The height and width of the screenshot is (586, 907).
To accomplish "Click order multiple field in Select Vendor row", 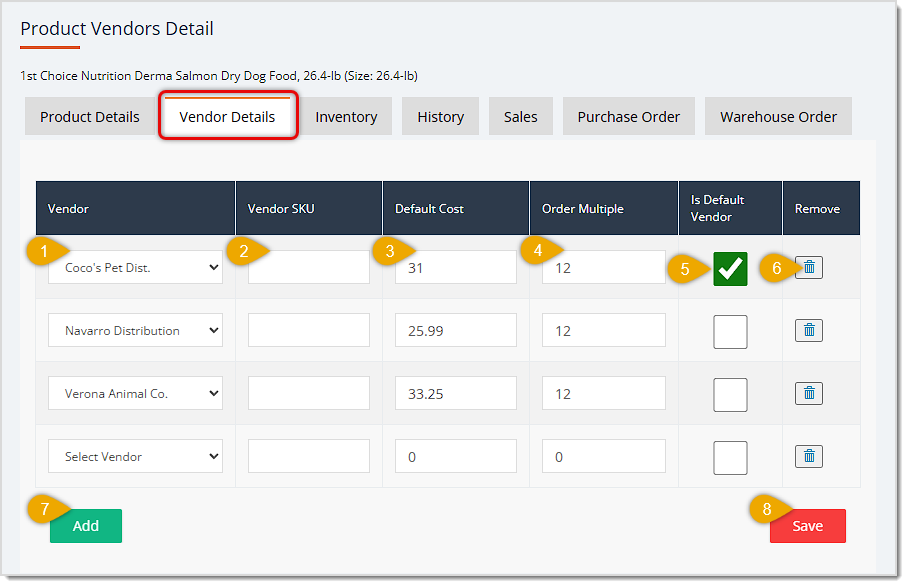I will point(604,456).
